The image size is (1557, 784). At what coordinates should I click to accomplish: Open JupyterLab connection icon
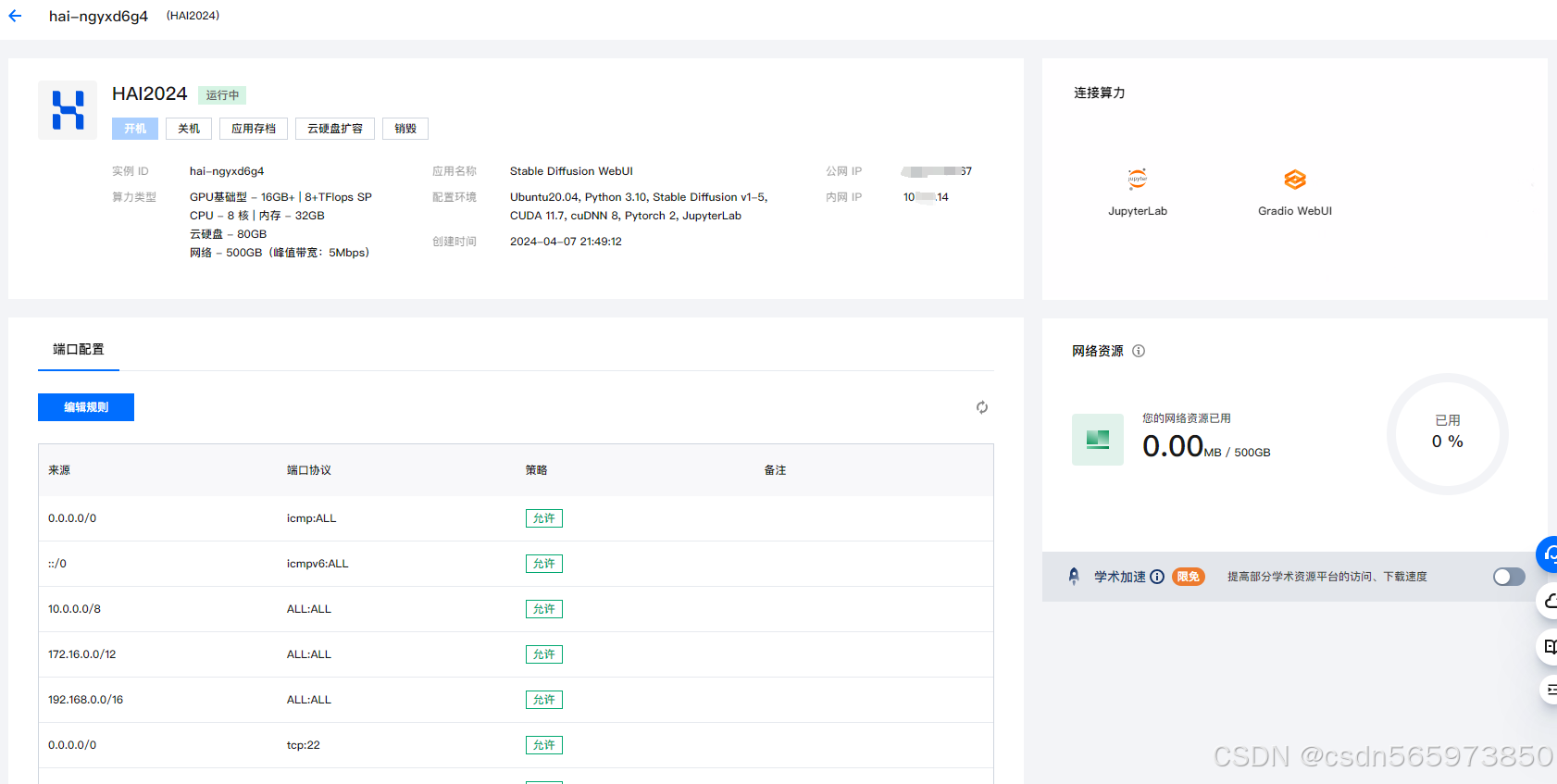[x=1138, y=179]
